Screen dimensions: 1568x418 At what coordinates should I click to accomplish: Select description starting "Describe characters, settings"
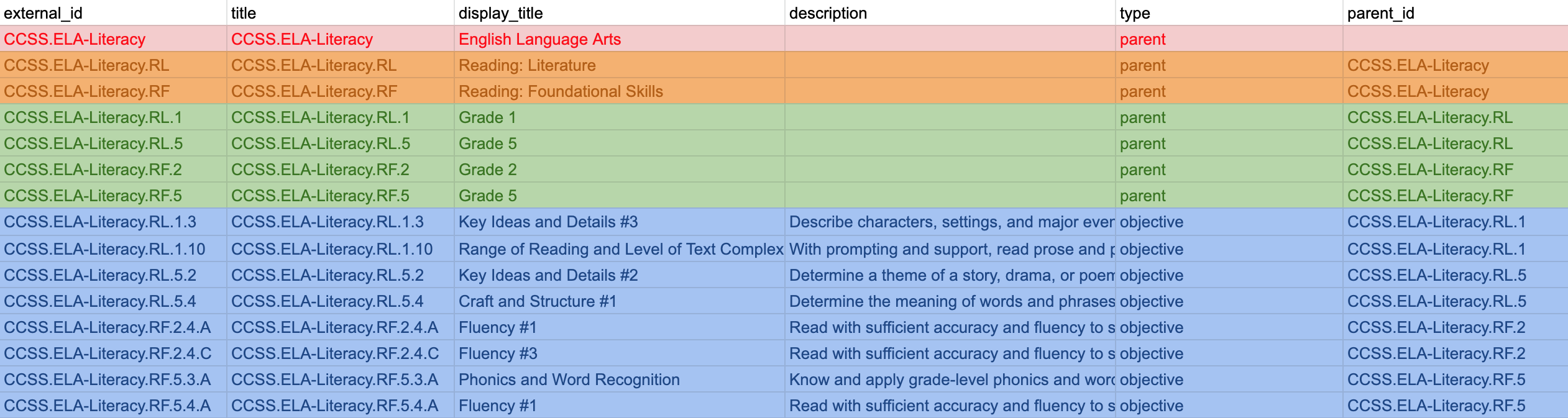coord(950,222)
